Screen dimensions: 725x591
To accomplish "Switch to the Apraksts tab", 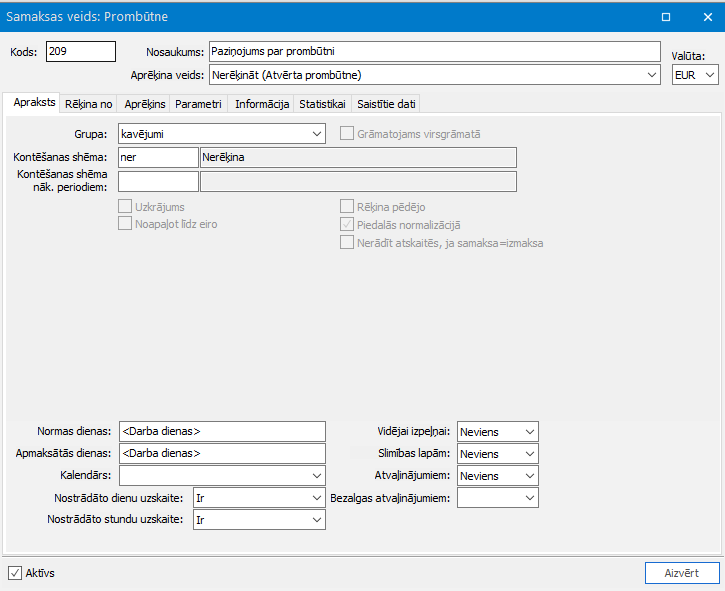I will (33, 102).
